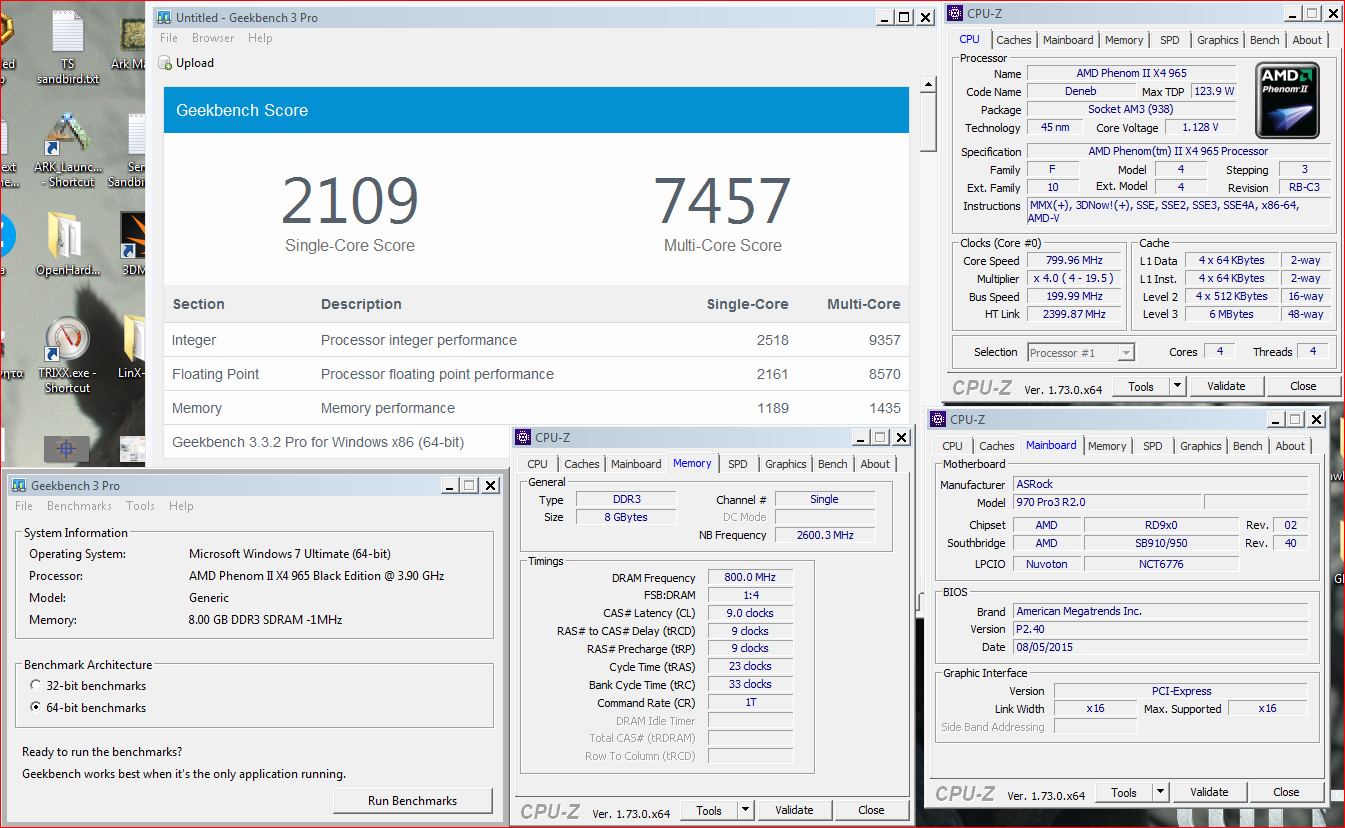Viewport: 1345px width, 828px height.
Task: Switch to SPD tab in CPU-Z Memory window
Action: 737,464
